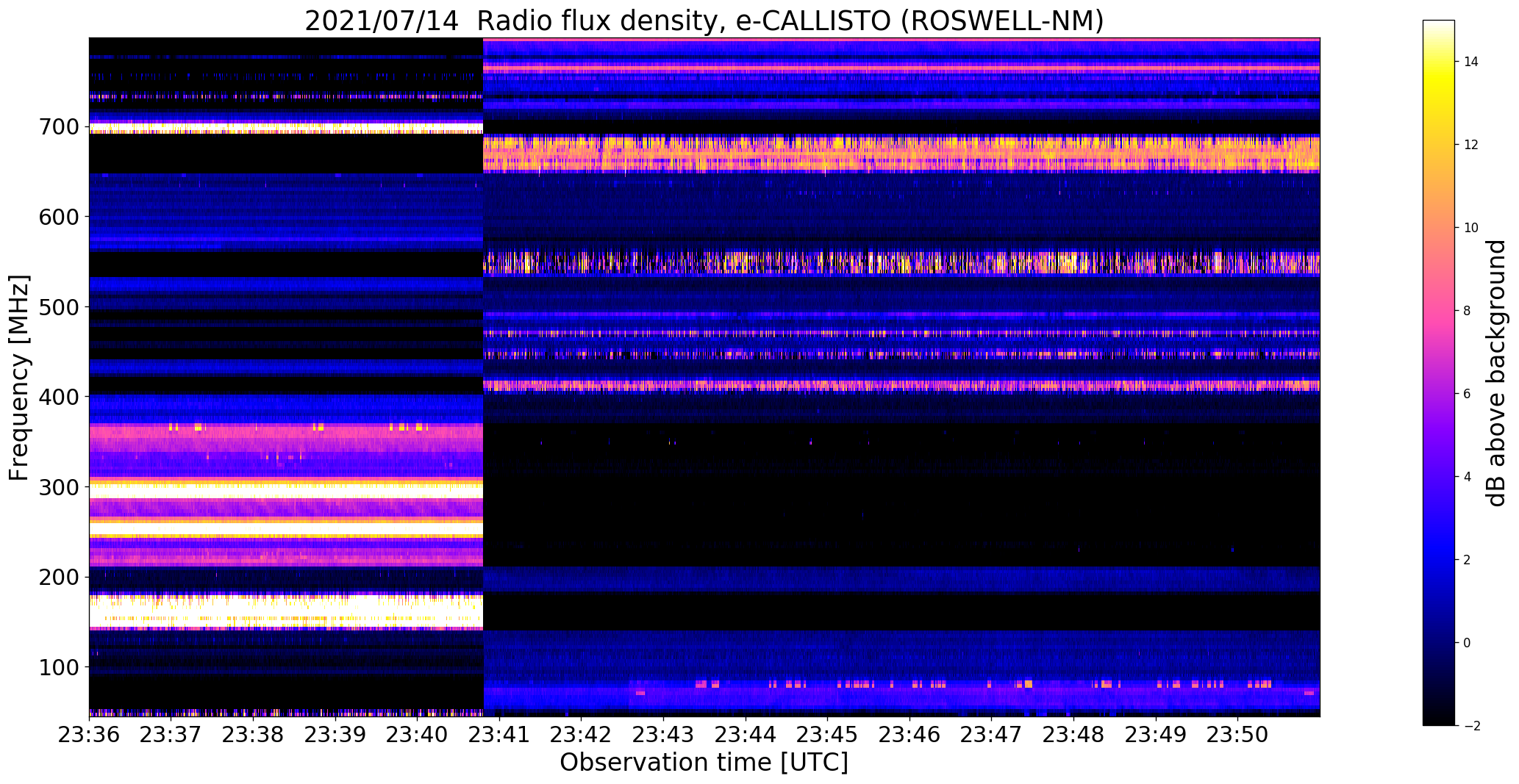The width and height of the screenshot is (1519, 784).
Task: Click the 23:40 time tick label
Action: pyautogui.click(x=417, y=735)
